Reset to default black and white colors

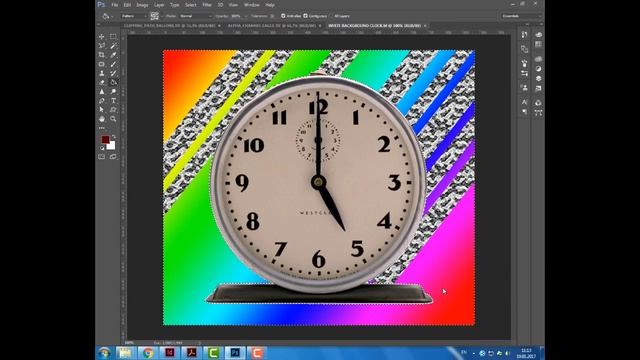pos(102,148)
